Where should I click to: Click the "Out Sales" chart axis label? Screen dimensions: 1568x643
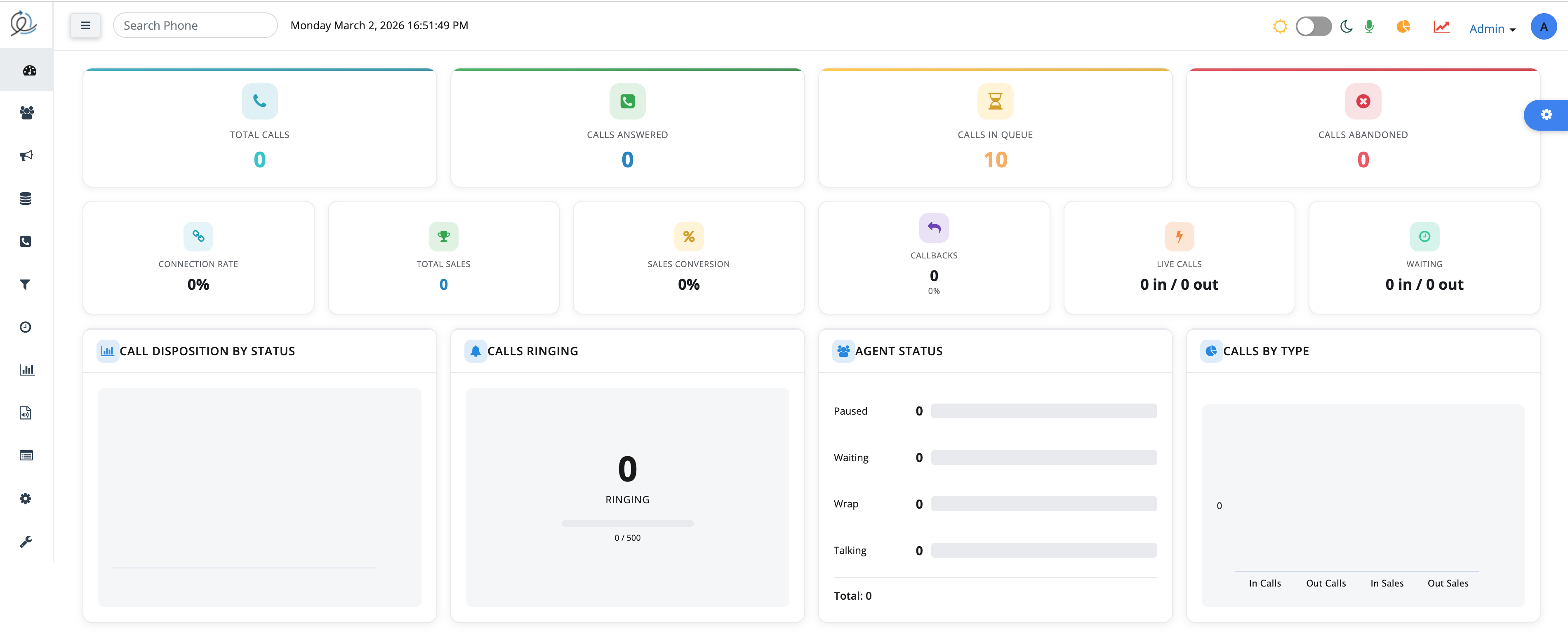click(1448, 583)
